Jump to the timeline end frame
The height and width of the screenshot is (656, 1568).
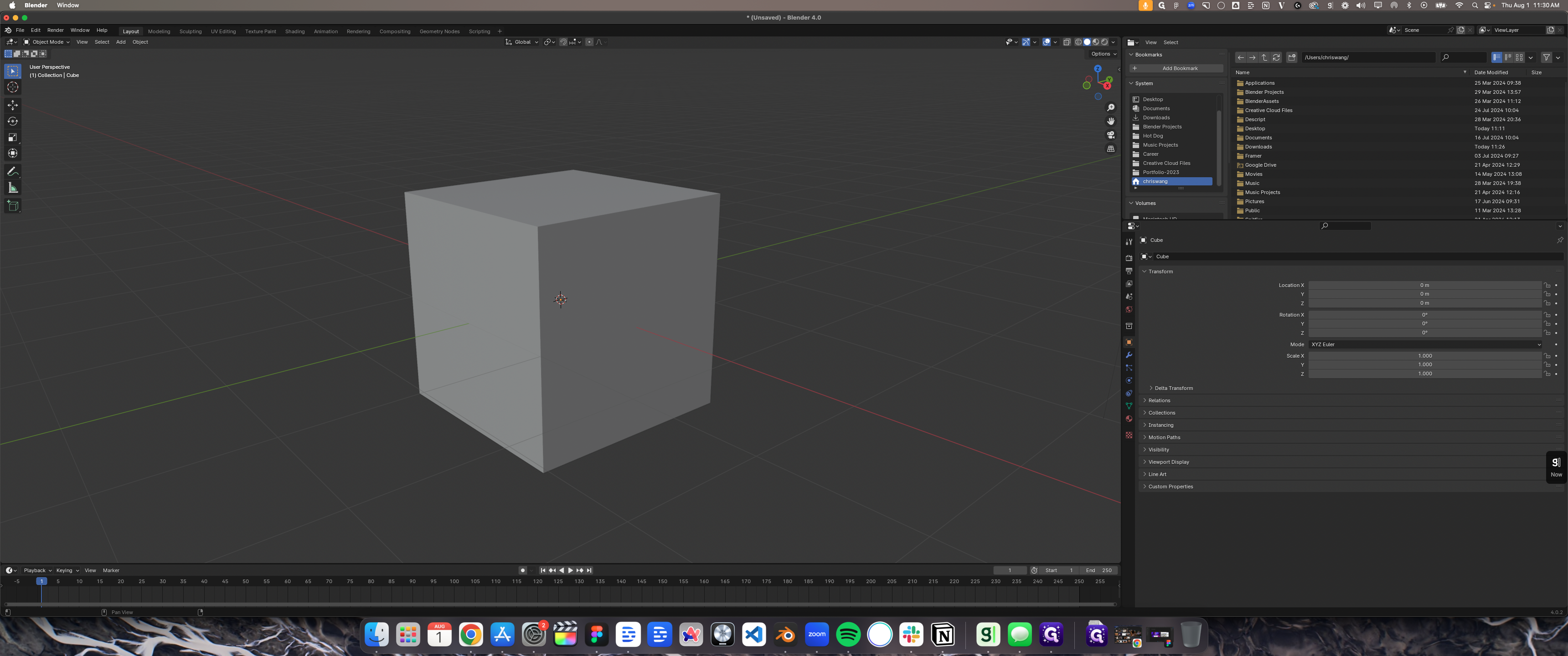click(589, 570)
